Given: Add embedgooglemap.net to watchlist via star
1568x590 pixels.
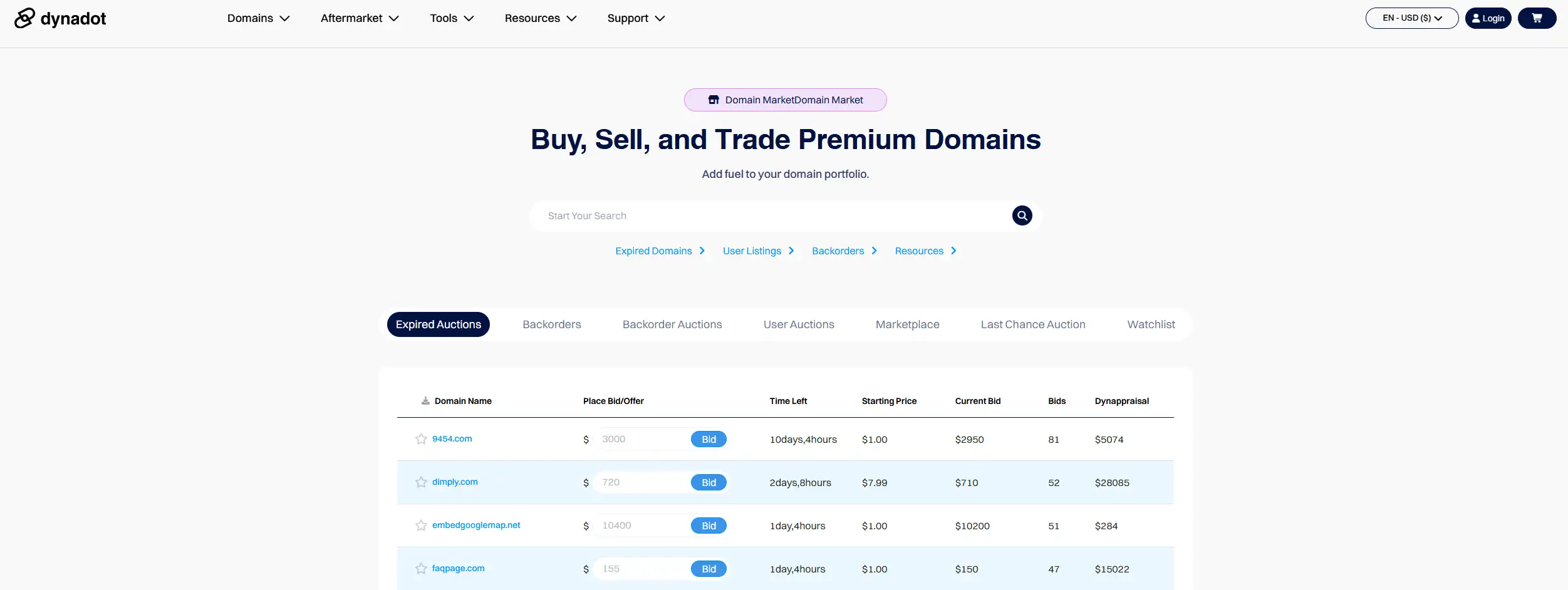Looking at the screenshot, I should tap(421, 525).
